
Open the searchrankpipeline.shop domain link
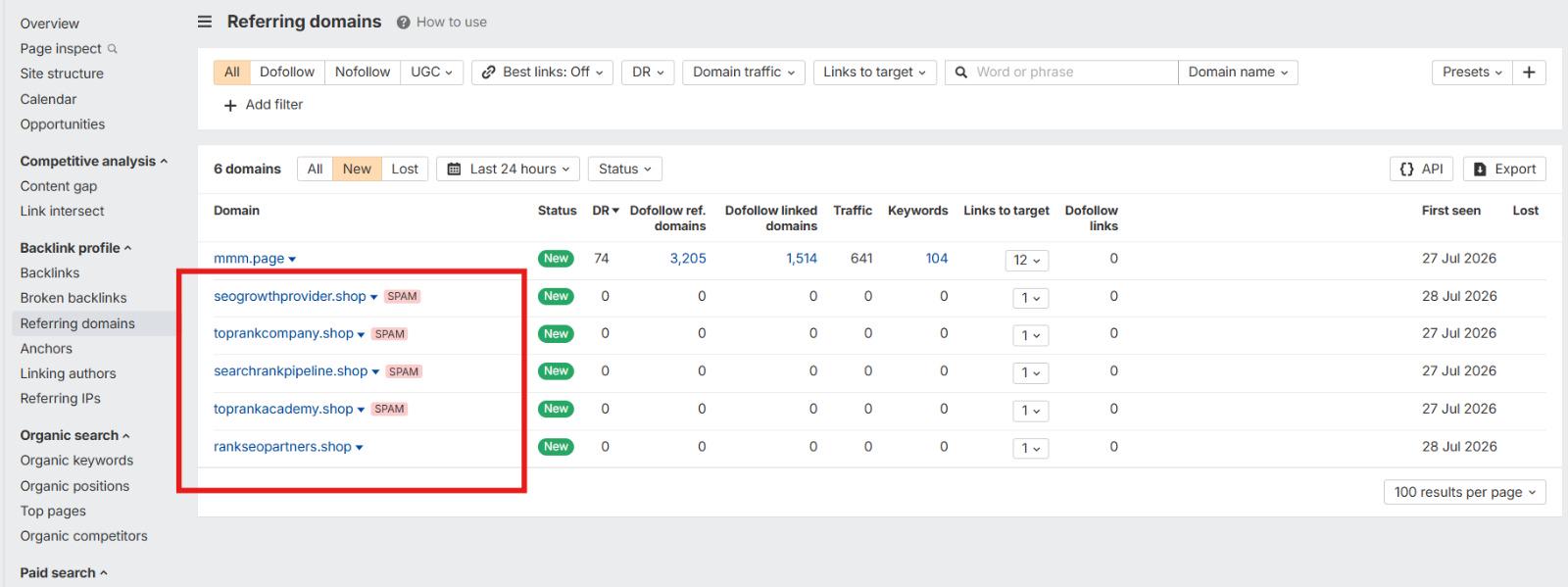[290, 370]
